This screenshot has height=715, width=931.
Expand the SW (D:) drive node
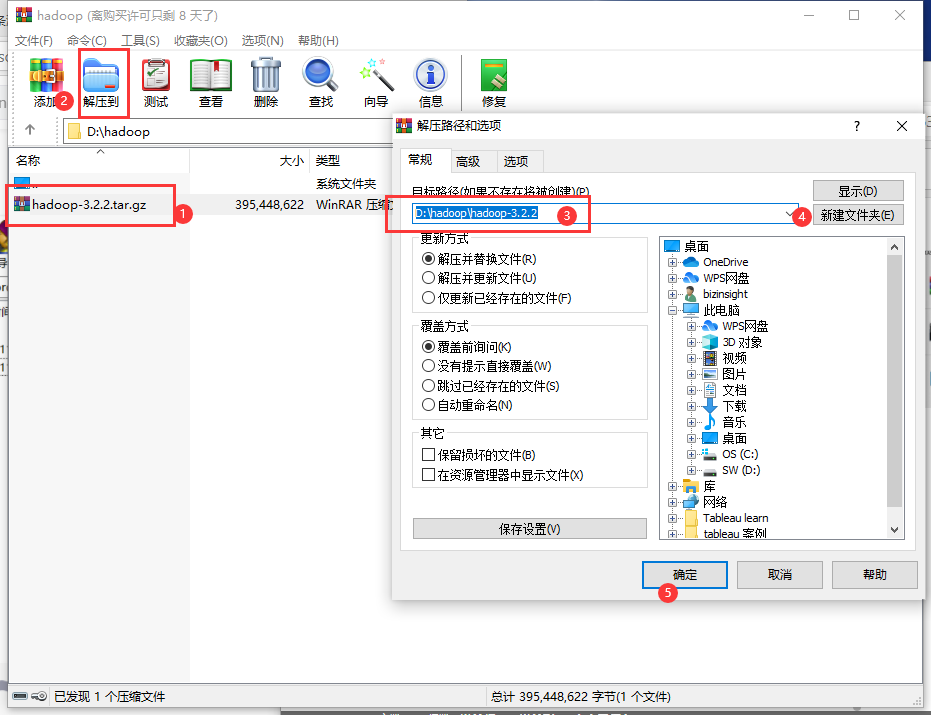tap(691, 471)
